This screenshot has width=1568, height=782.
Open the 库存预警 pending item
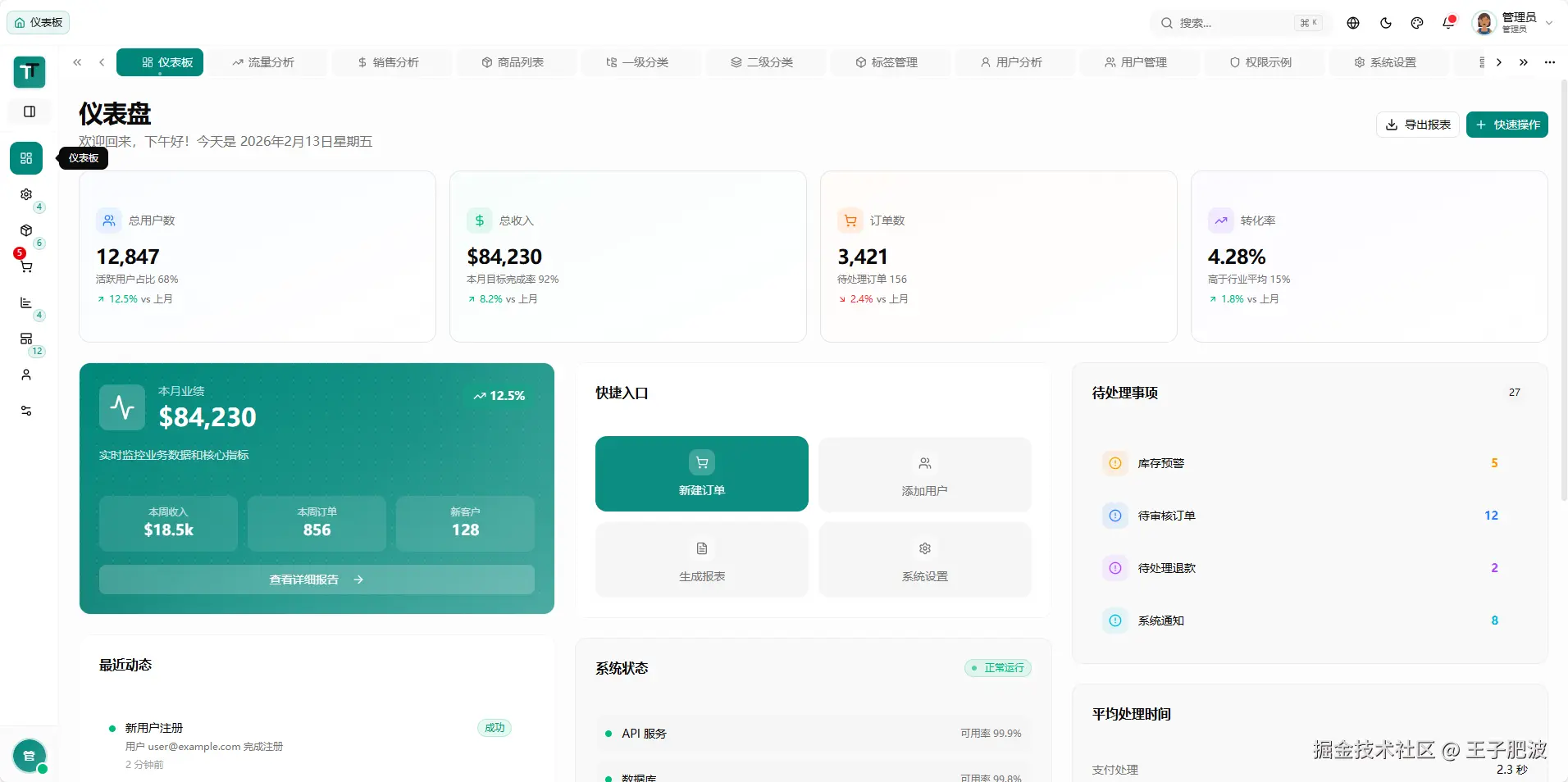tap(1310, 463)
